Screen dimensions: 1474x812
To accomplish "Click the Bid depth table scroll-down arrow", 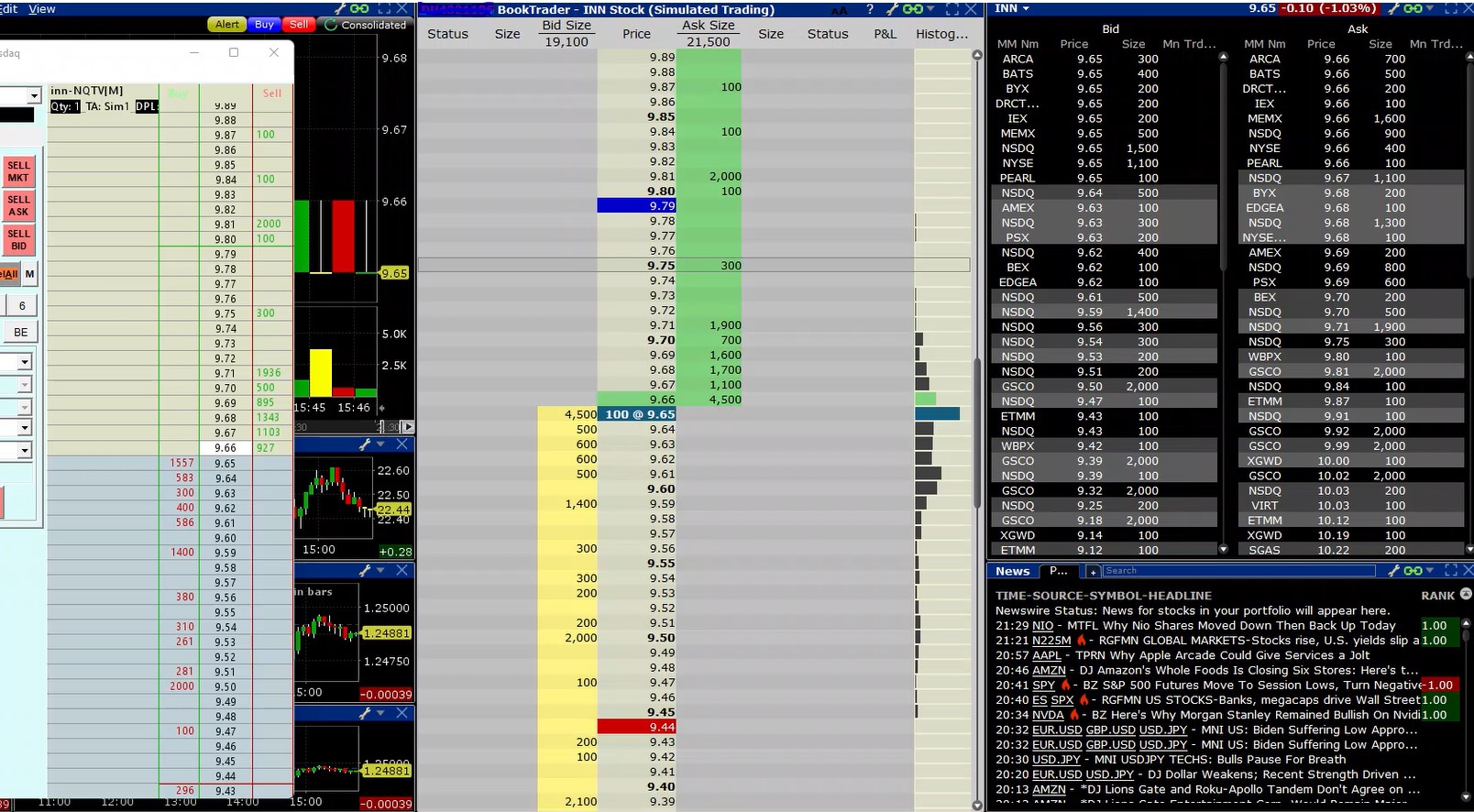I will click(x=1223, y=549).
